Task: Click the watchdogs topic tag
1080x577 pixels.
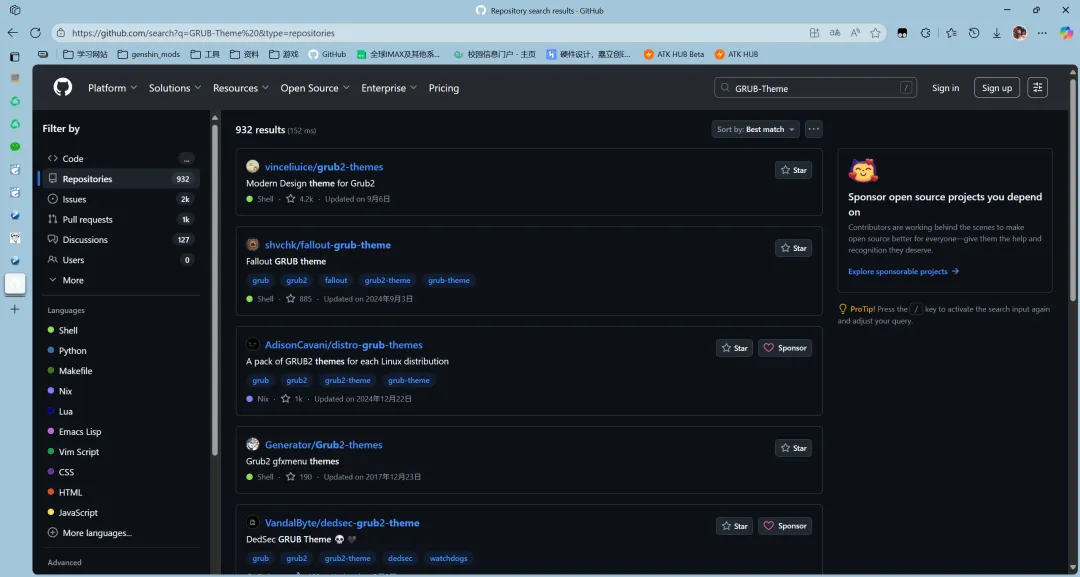Action: coord(448,558)
